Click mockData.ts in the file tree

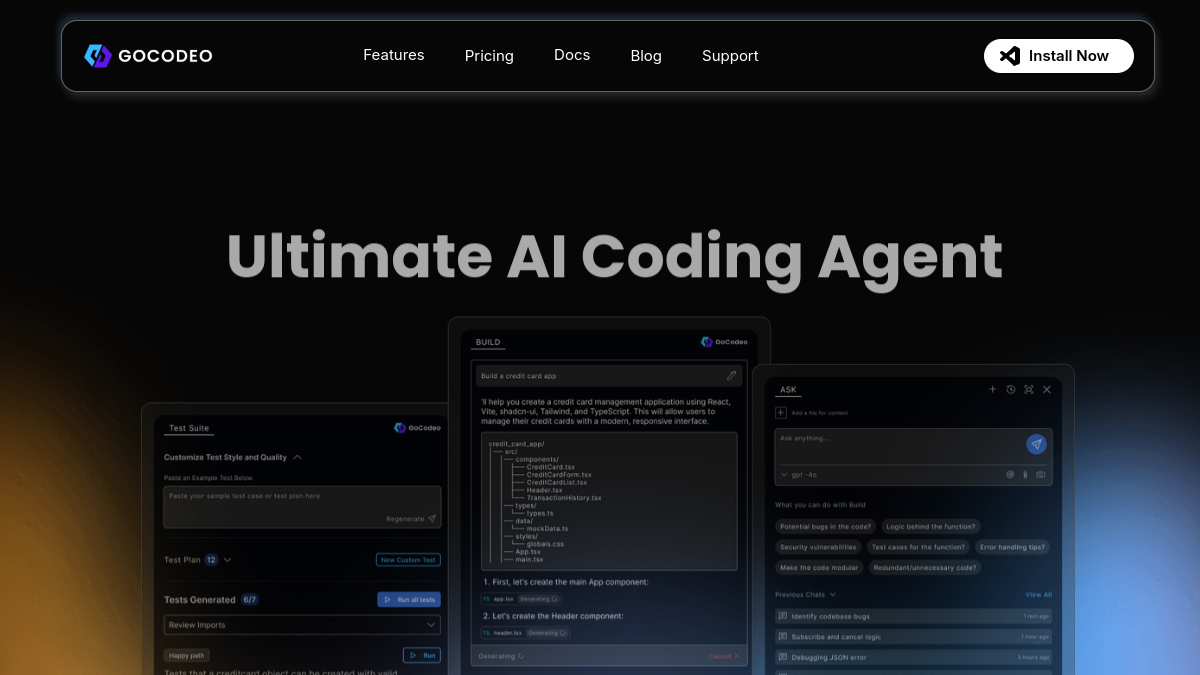click(547, 528)
